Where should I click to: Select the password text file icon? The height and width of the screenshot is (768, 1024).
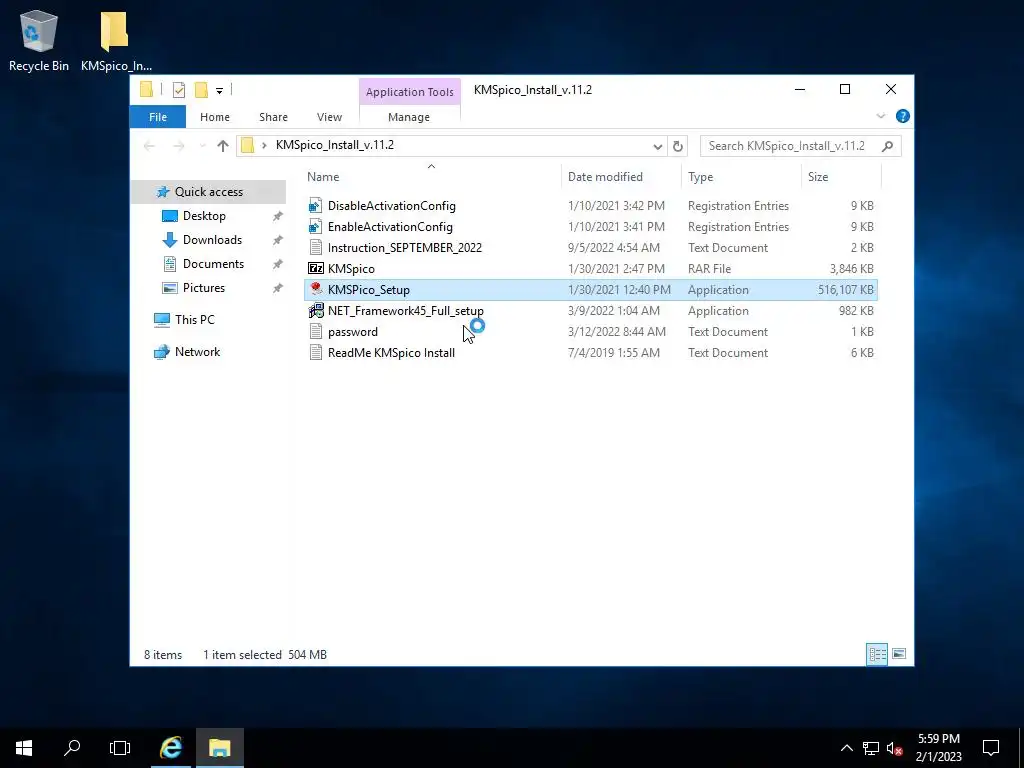coord(315,331)
